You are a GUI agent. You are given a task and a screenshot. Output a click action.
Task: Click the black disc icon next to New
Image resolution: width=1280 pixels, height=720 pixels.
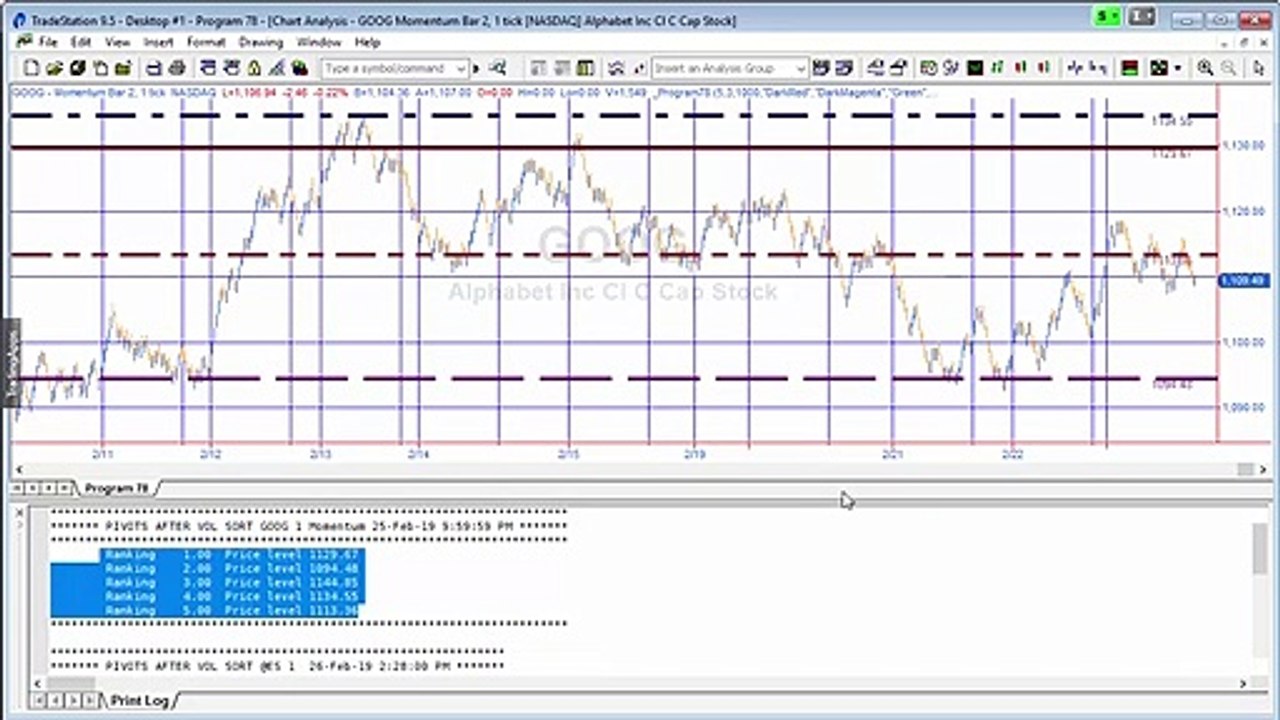point(77,68)
